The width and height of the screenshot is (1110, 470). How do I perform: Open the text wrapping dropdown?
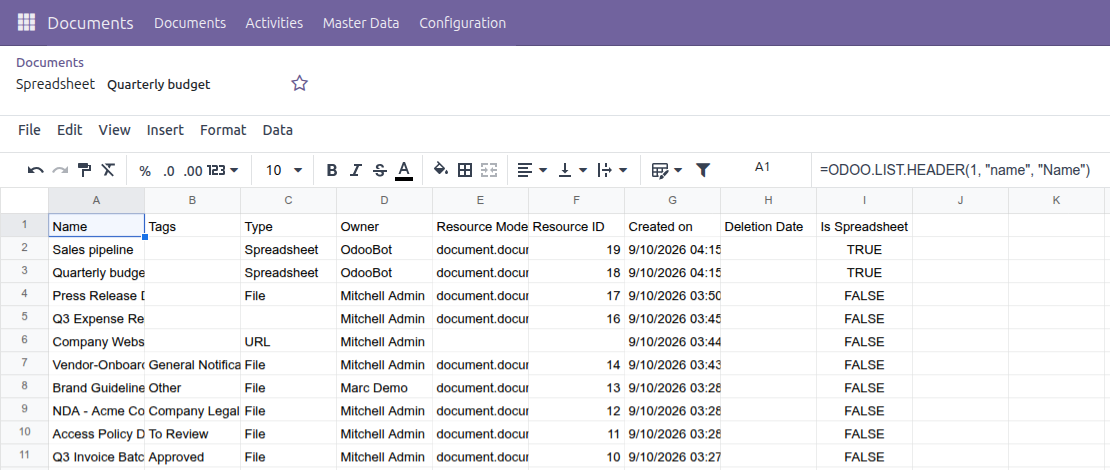tap(612, 170)
